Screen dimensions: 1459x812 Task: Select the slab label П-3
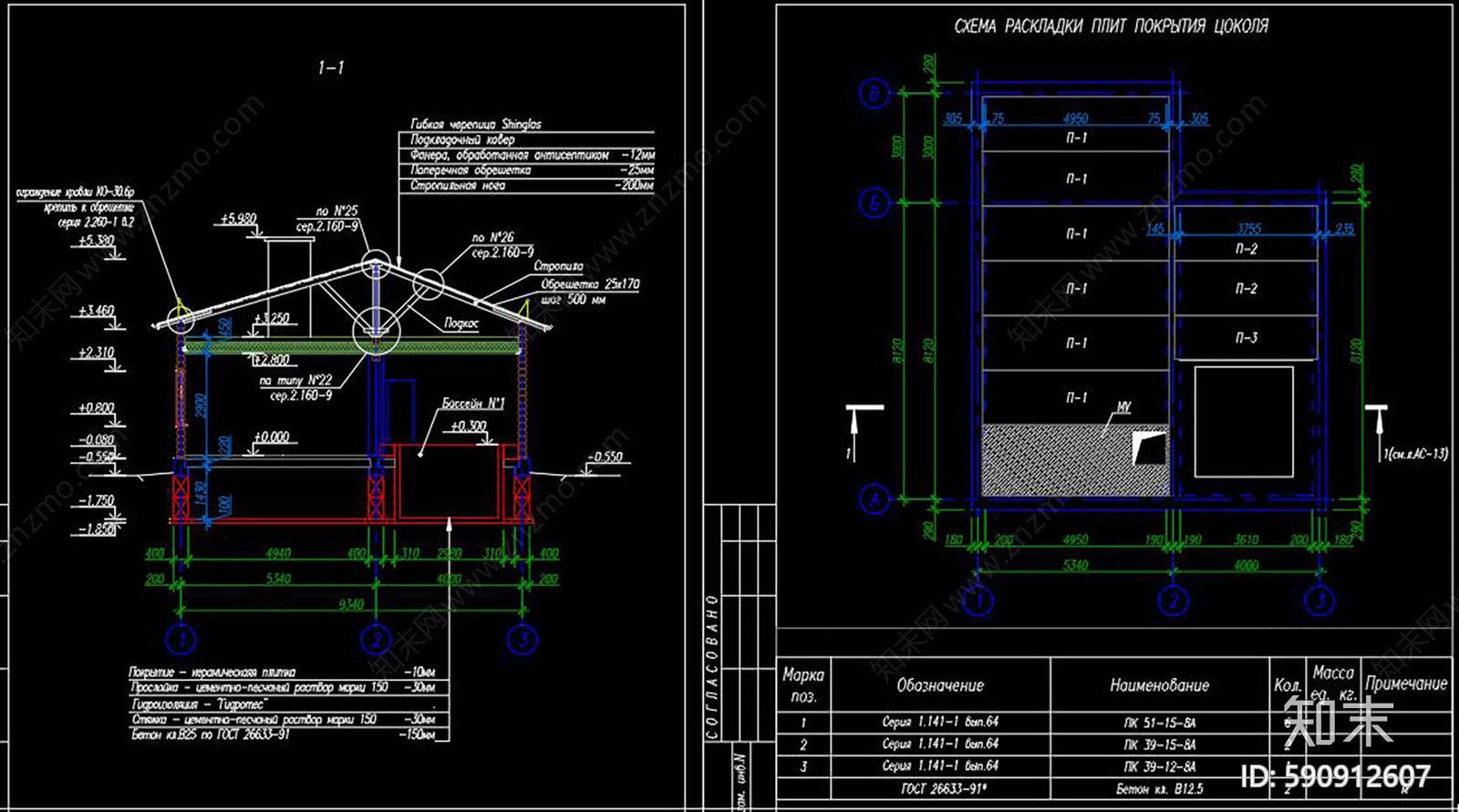coord(1247,338)
